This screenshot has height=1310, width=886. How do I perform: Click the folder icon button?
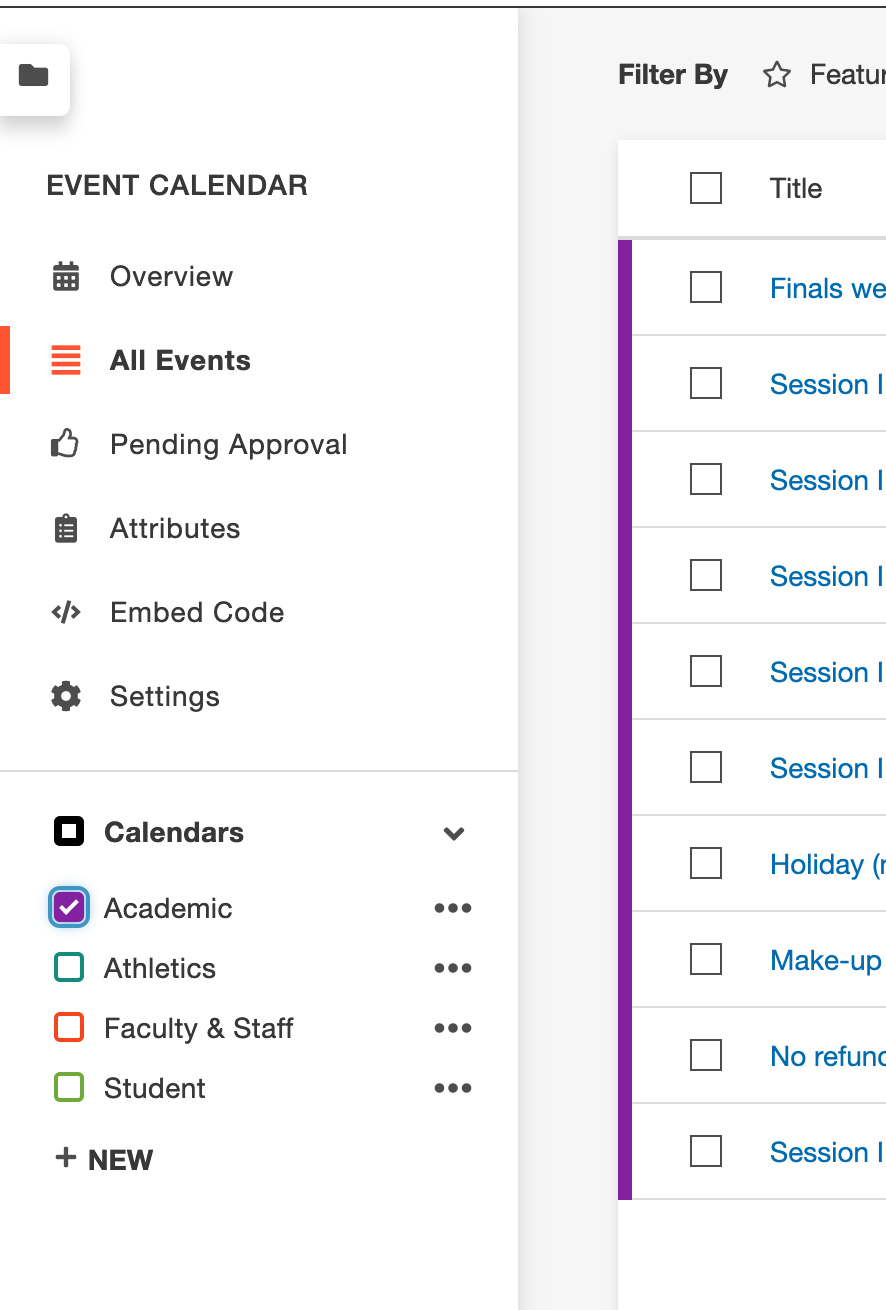pyautogui.click(x=34, y=76)
